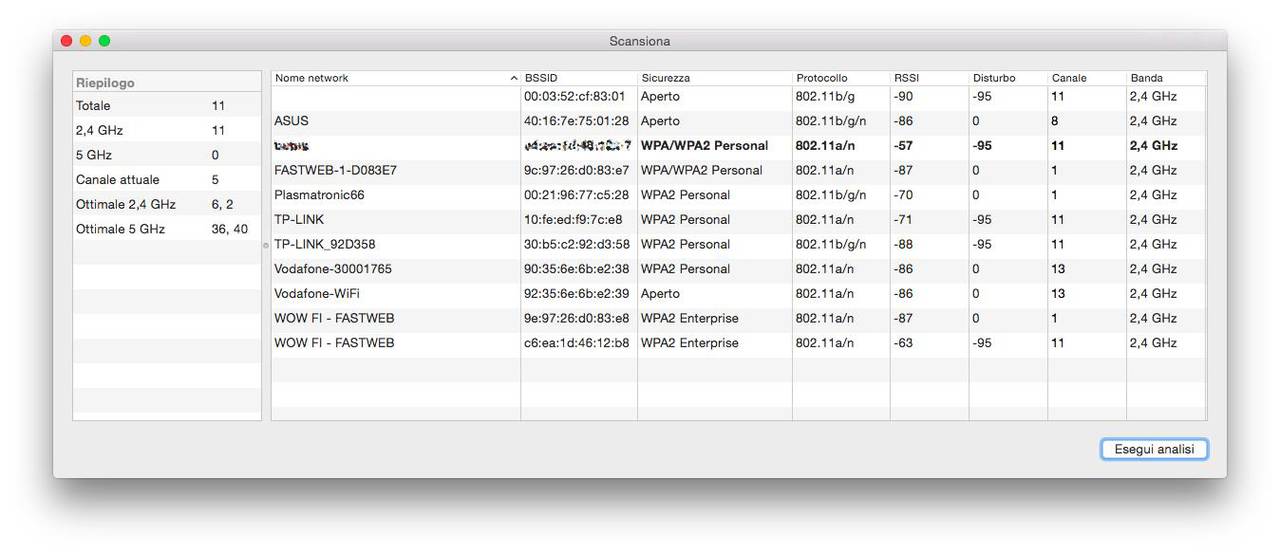Minimize the window using the yellow button
The image size is (1280, 554).
point(86,41)
